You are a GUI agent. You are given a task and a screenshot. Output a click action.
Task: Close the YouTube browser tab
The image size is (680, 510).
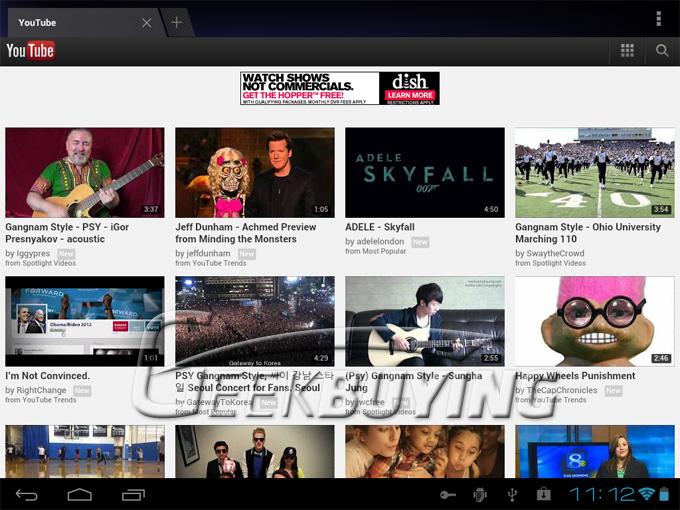147,23
